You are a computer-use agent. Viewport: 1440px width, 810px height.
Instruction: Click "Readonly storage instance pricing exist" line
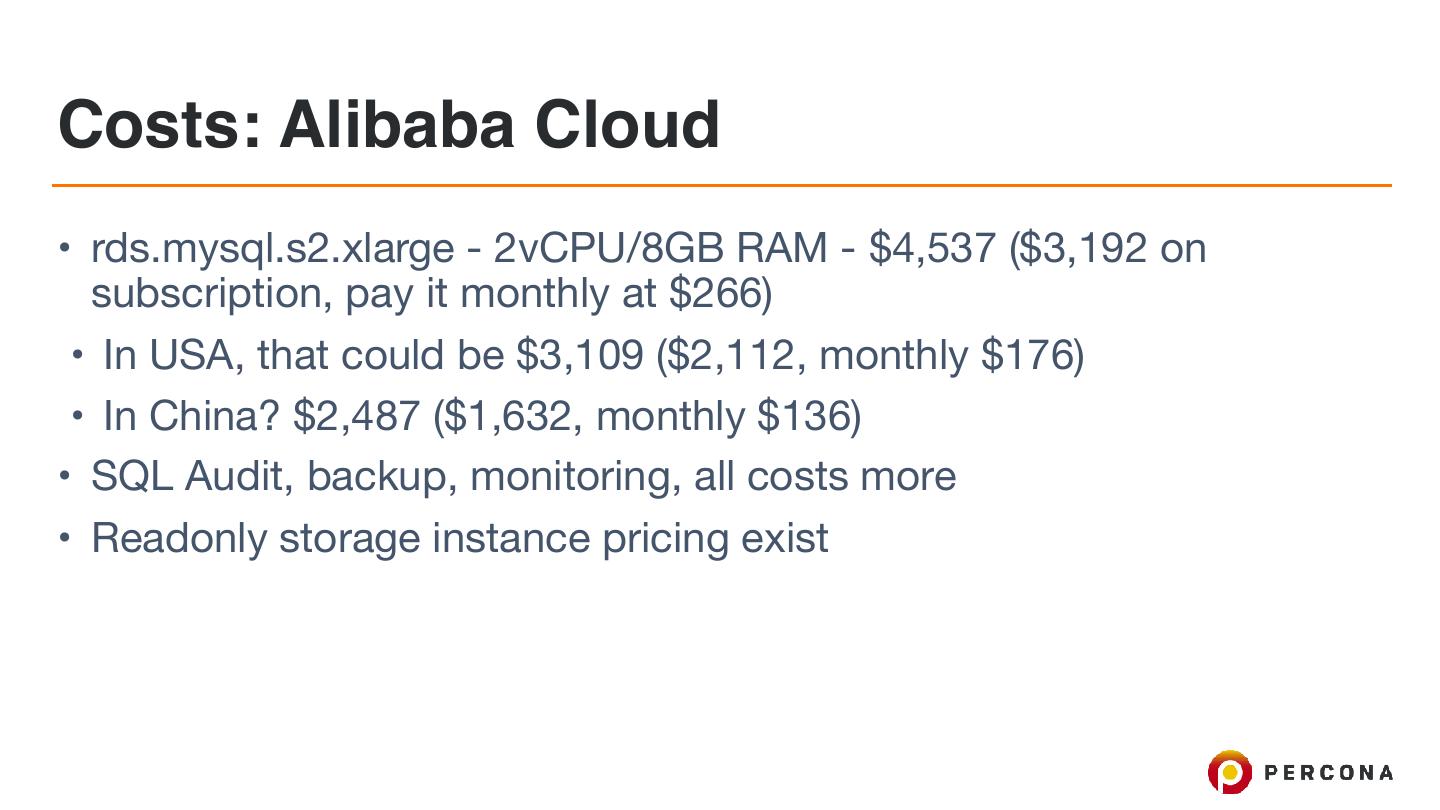[x=459, y=538]
